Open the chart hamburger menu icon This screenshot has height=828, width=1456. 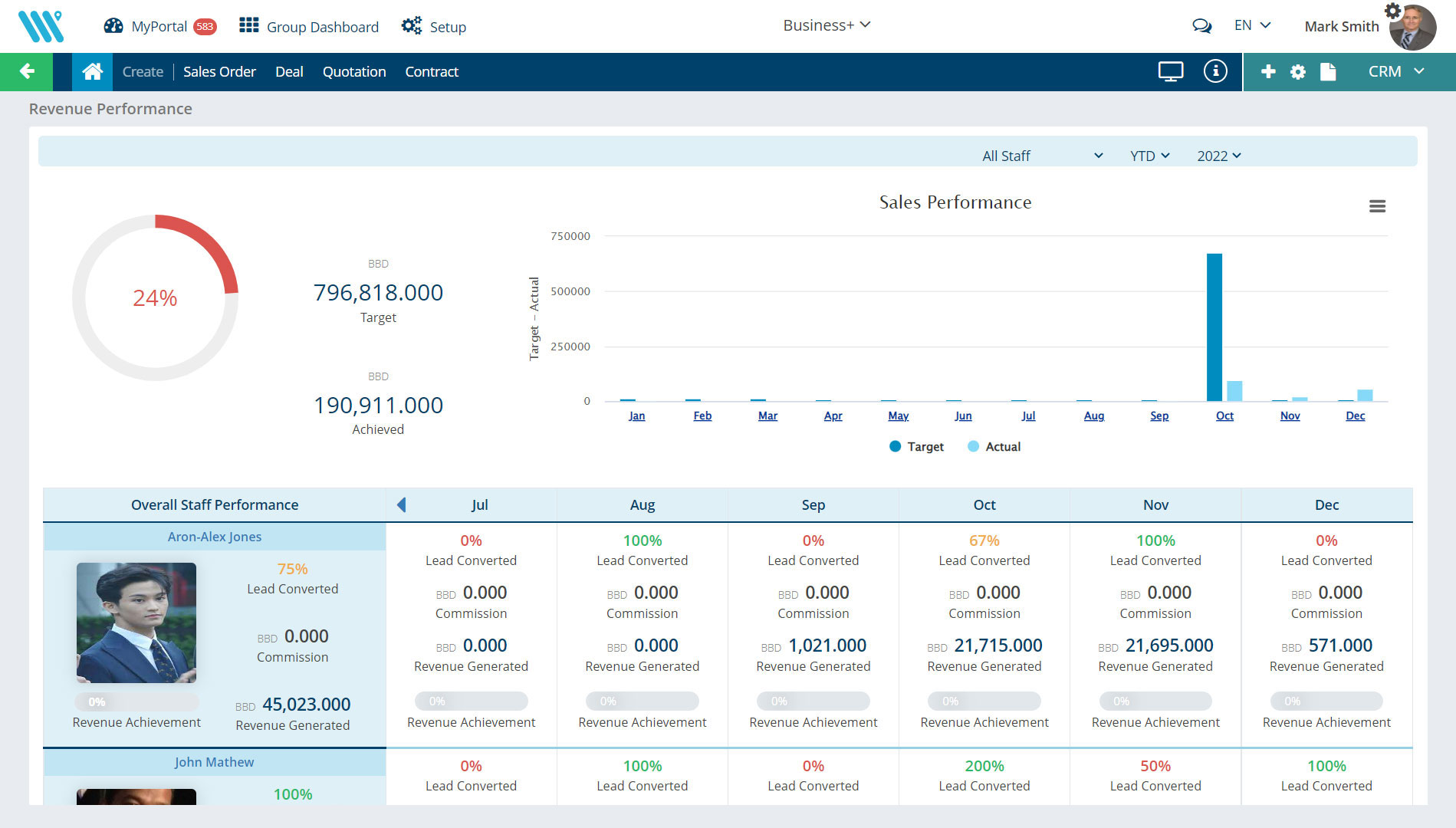point(1377,206)
